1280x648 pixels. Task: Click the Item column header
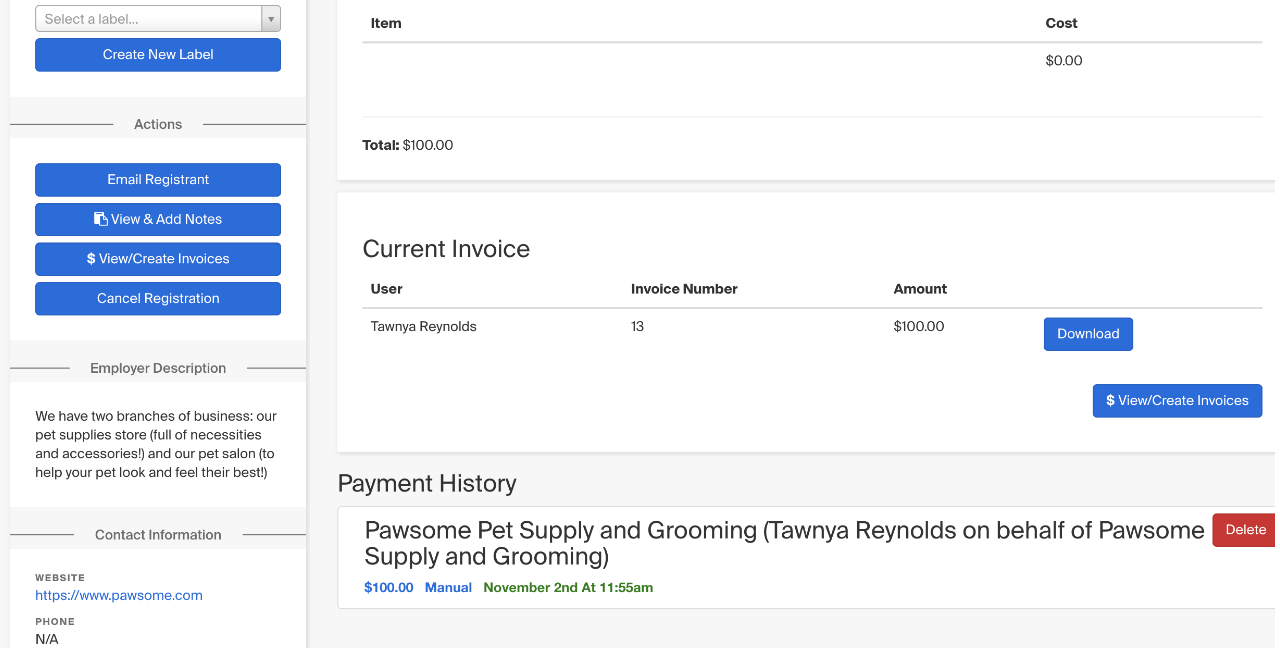tap(386, 23)
